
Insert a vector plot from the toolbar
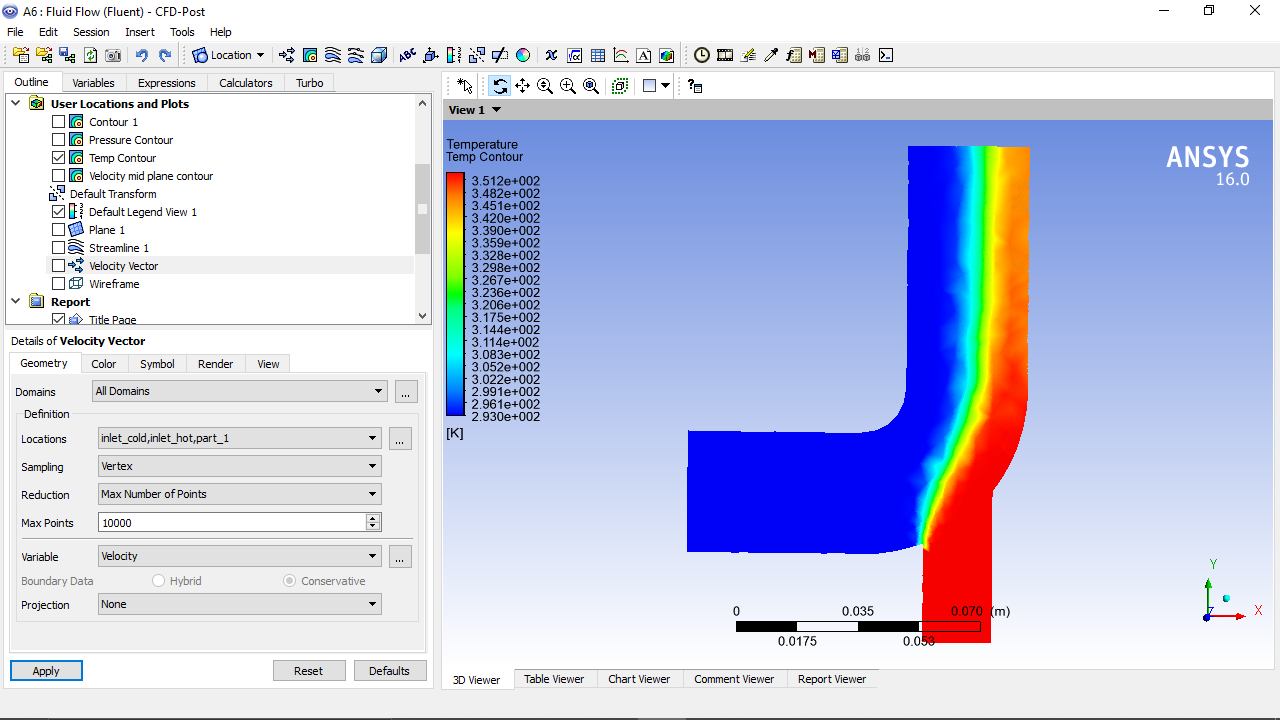pyautogui.click(x=287, y=56)
